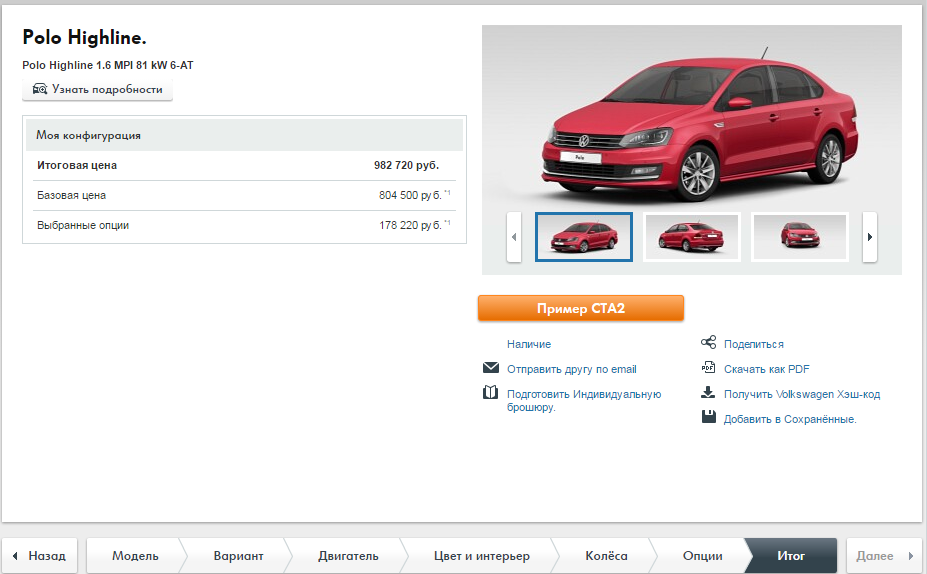Click the 178 220 руб. options price
Viewport: 927px width, 574px height.
point(410,225)
